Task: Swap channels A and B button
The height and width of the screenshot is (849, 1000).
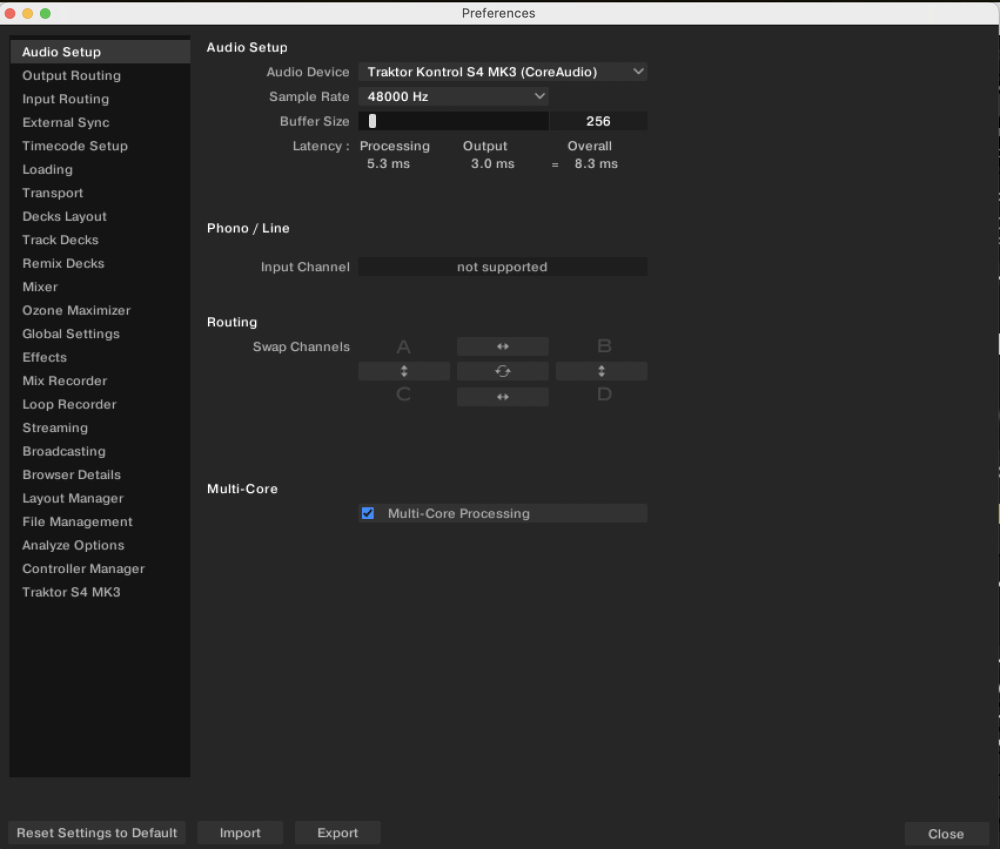Action: tap(503, 346)
